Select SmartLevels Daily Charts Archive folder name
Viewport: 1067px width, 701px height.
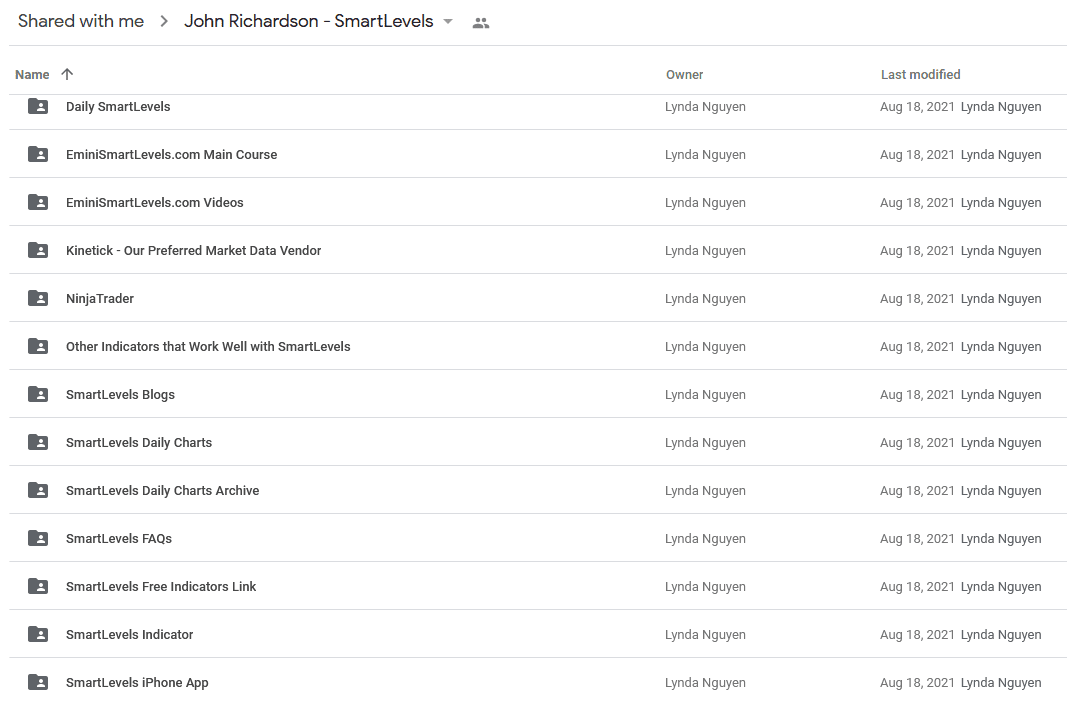coord(163,491)
